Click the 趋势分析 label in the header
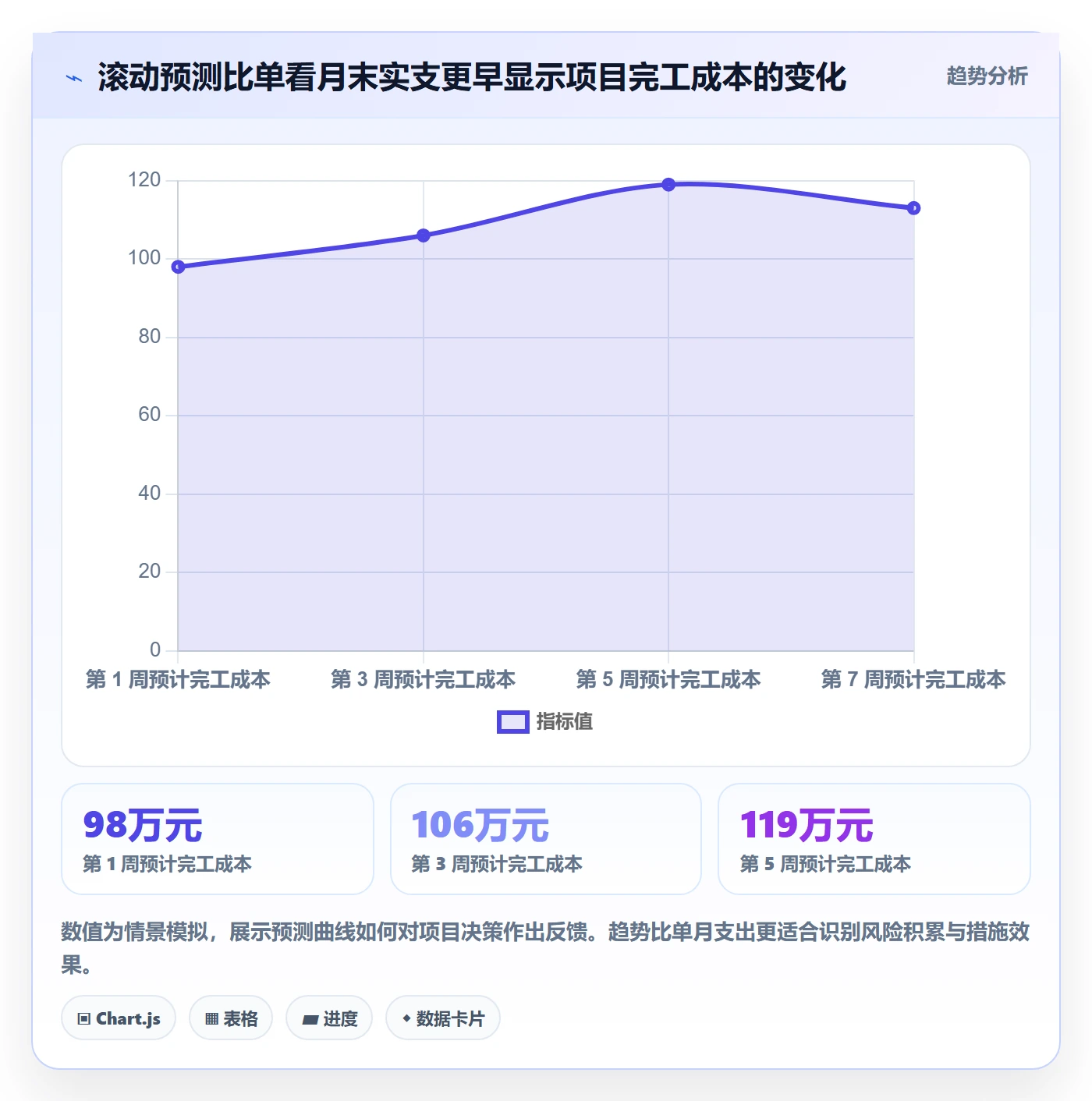This screenshot has width=1092, height=1101. click(987, 76)
